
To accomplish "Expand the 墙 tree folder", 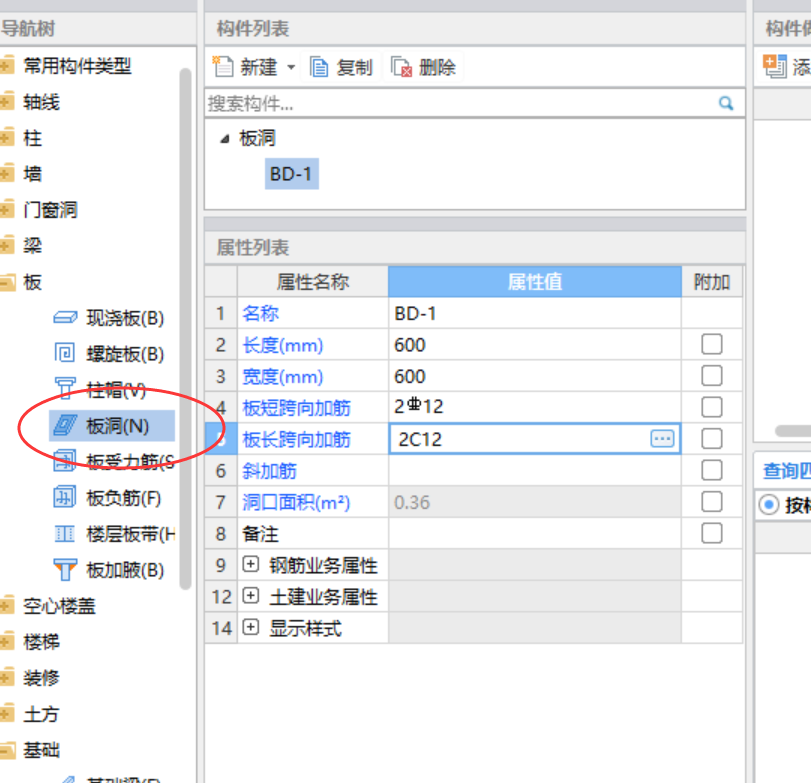I will click(x=7, y=173).
